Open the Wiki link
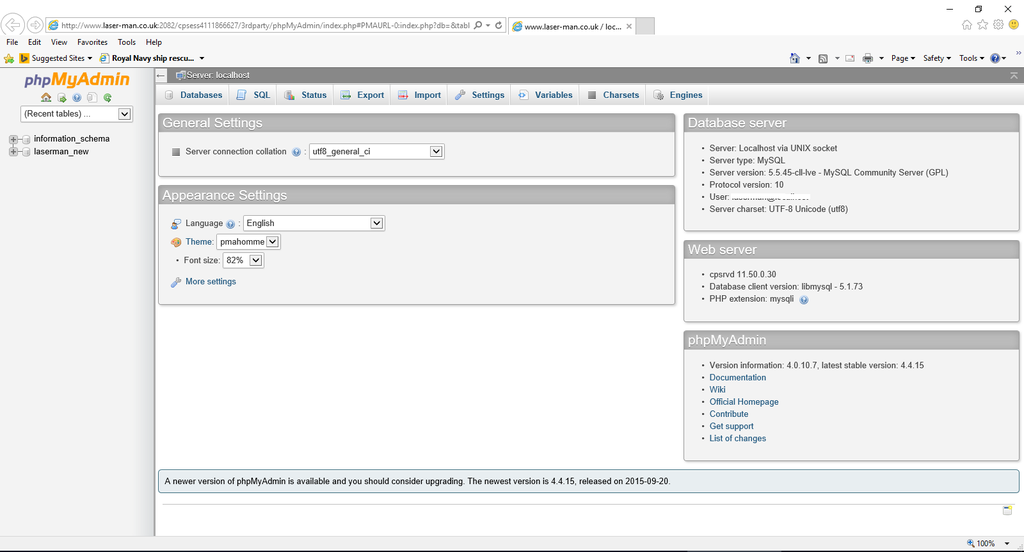This screenshot has height=552, width=1024. pyautogui.click(x=717, y=389)
